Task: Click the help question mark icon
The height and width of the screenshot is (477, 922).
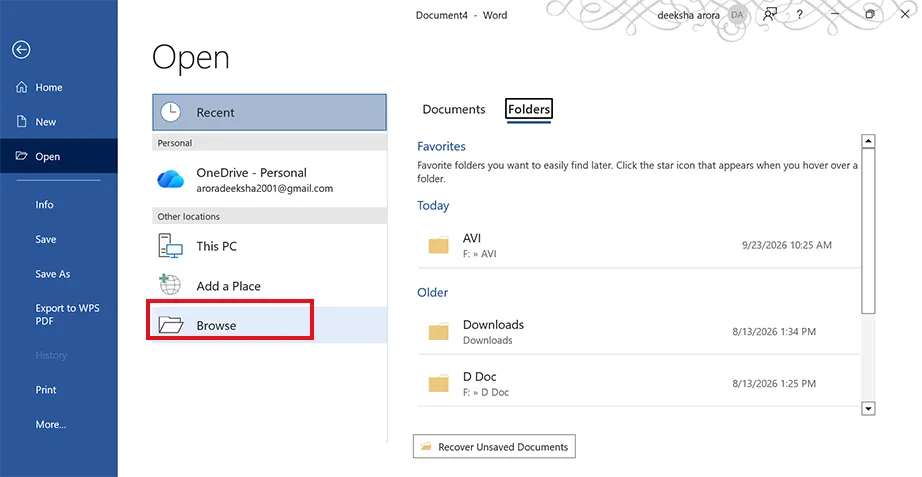Action: (800, 15)
